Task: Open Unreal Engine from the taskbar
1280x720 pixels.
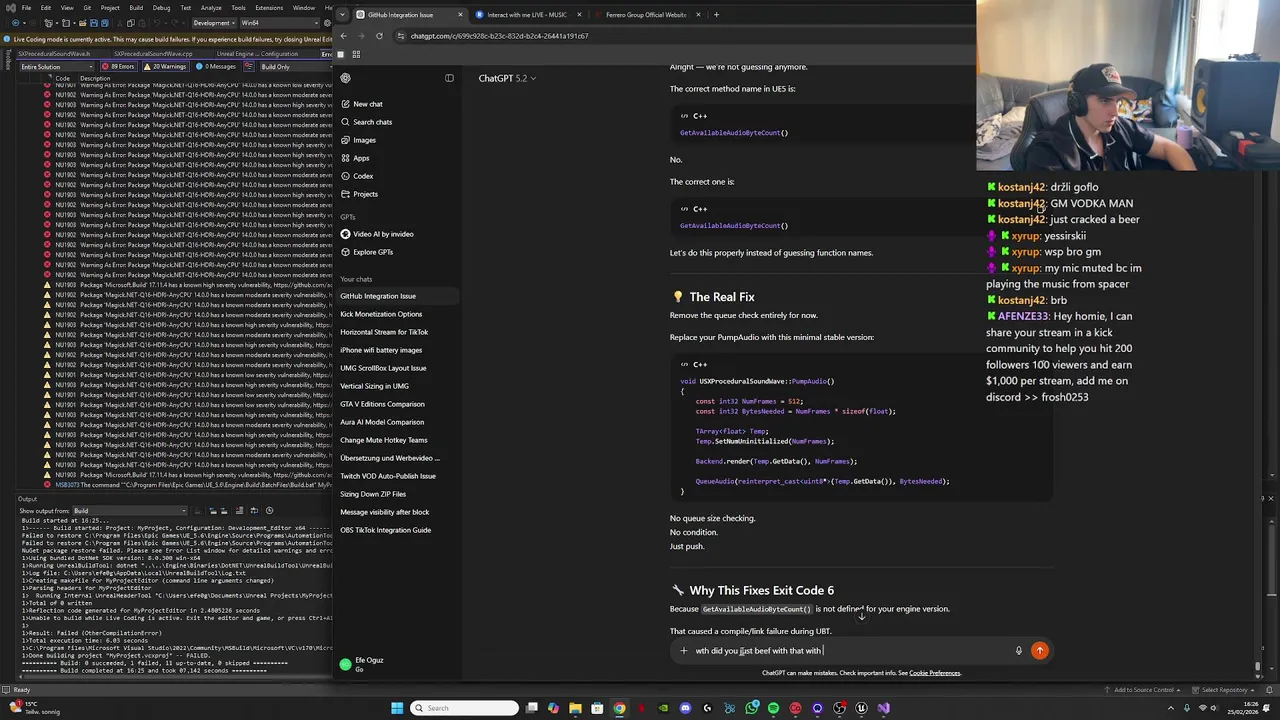Action: [861, 708]
